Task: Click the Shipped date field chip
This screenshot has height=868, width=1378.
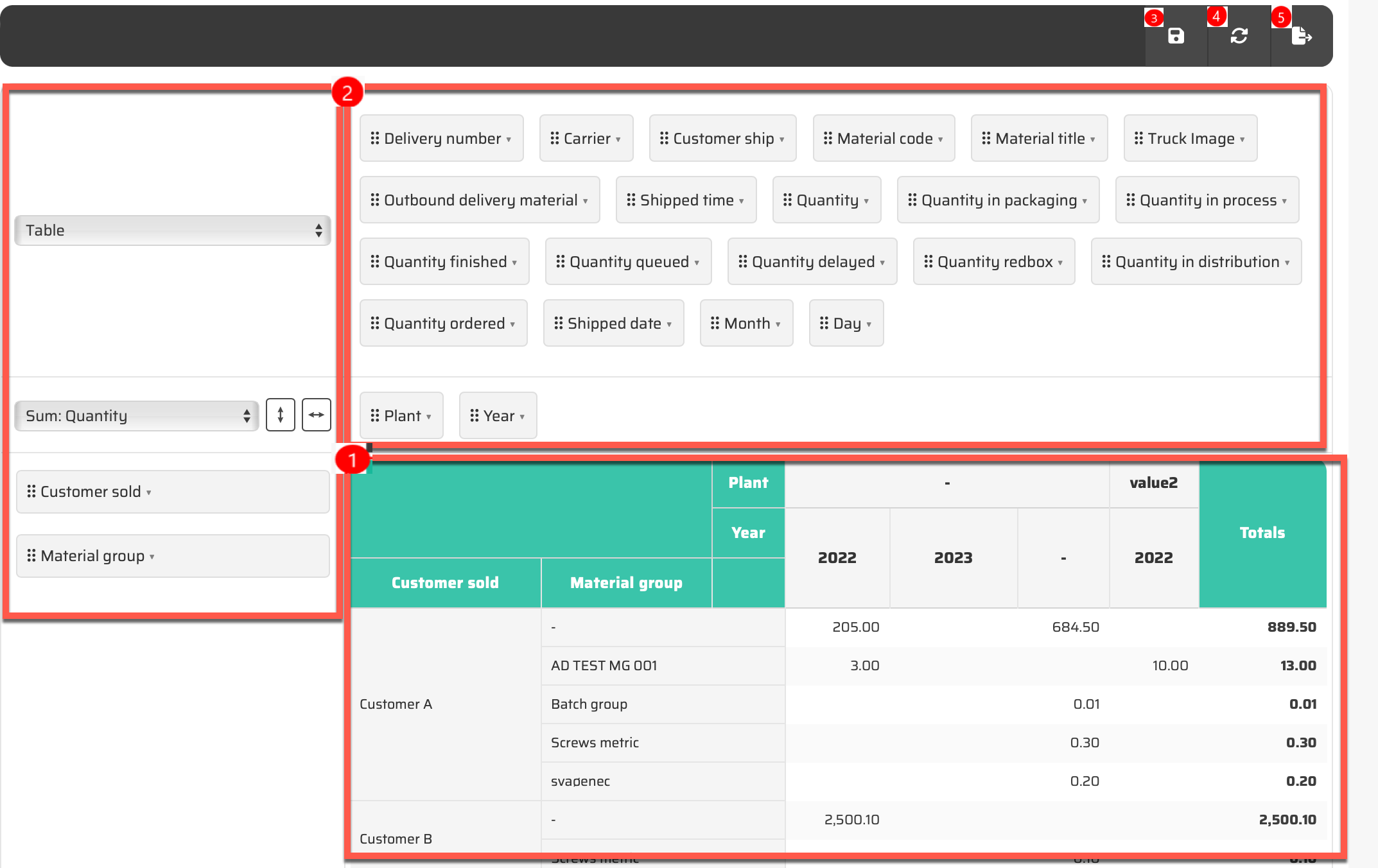Action: click(613, 323)
